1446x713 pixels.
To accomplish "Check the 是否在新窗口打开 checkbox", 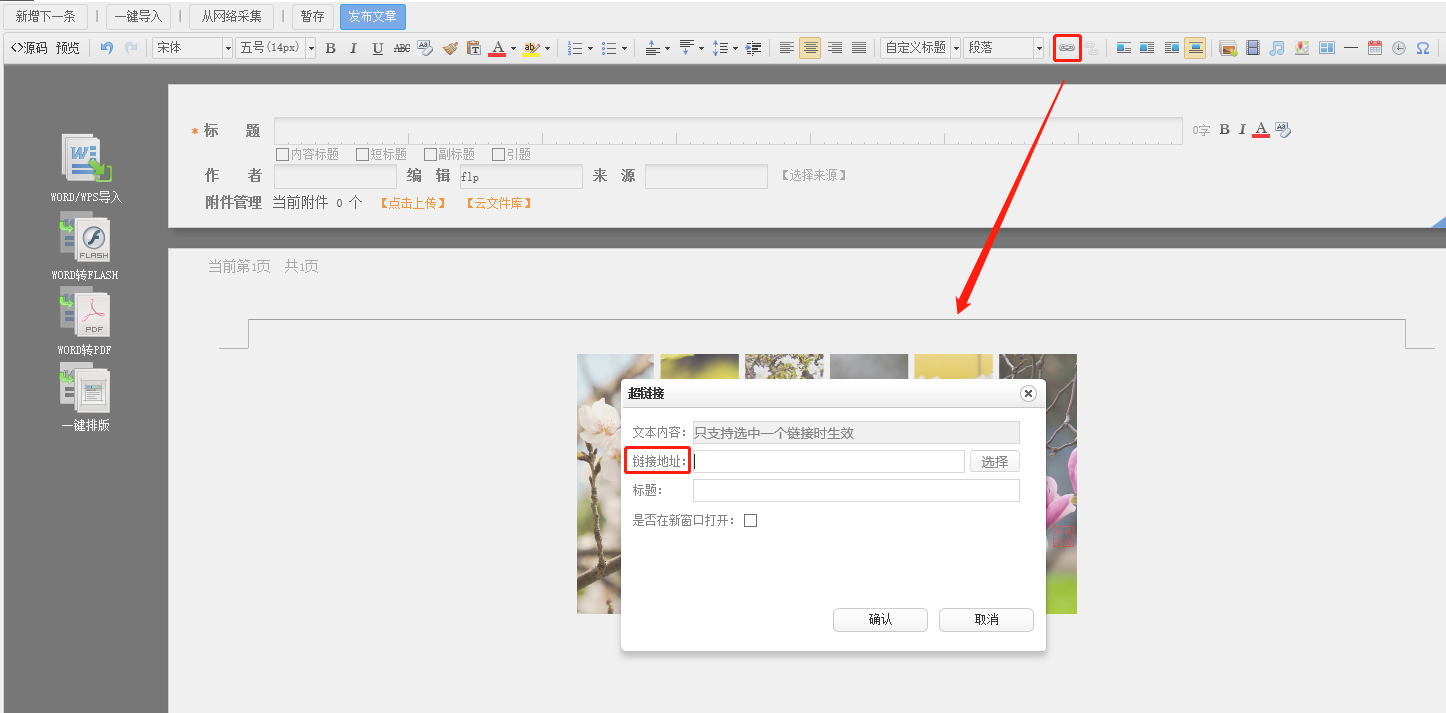I will (x=750, y=520).
